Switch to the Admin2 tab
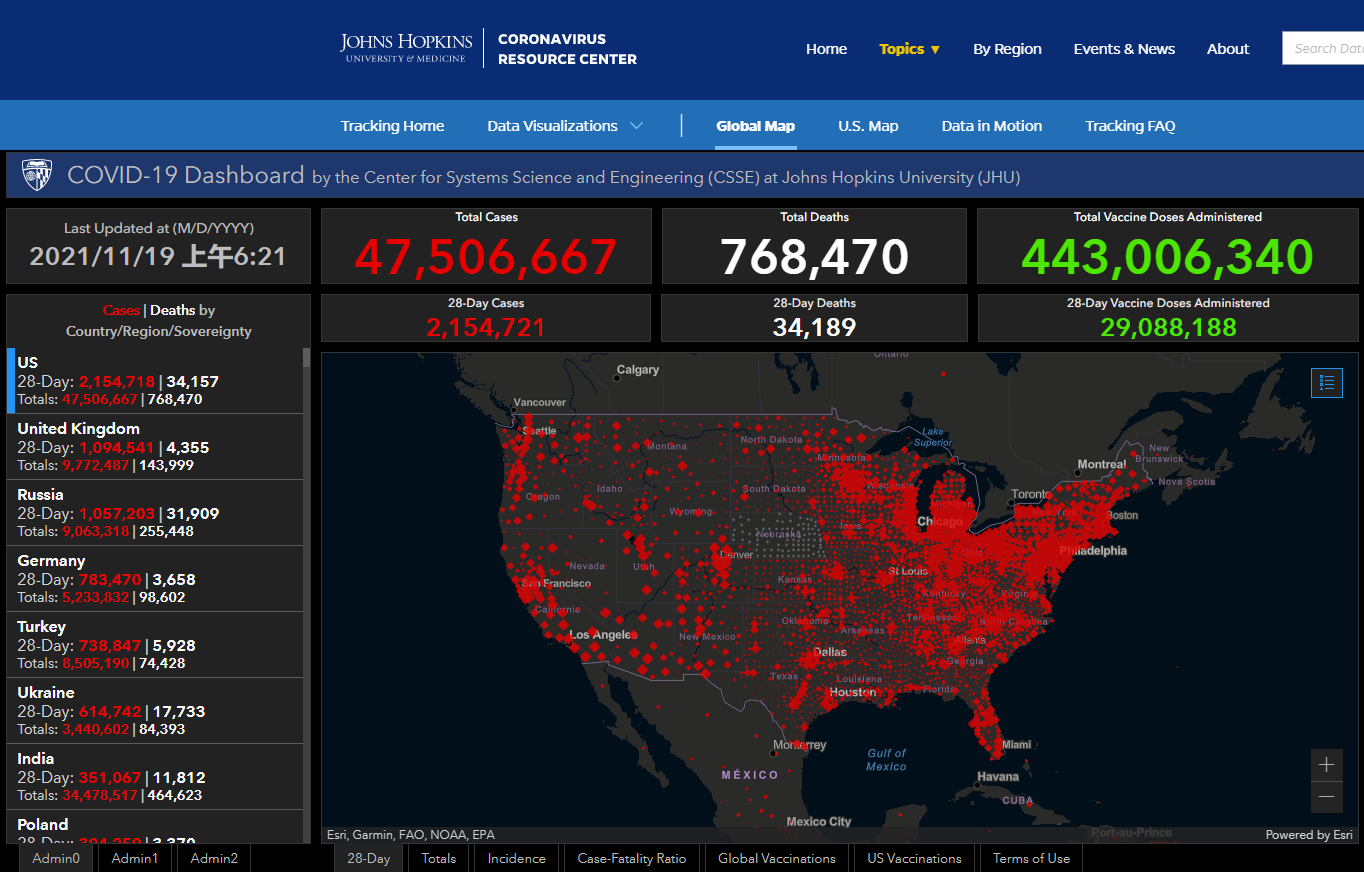This screenshot has width=1364, height=872. pos(214,858)
